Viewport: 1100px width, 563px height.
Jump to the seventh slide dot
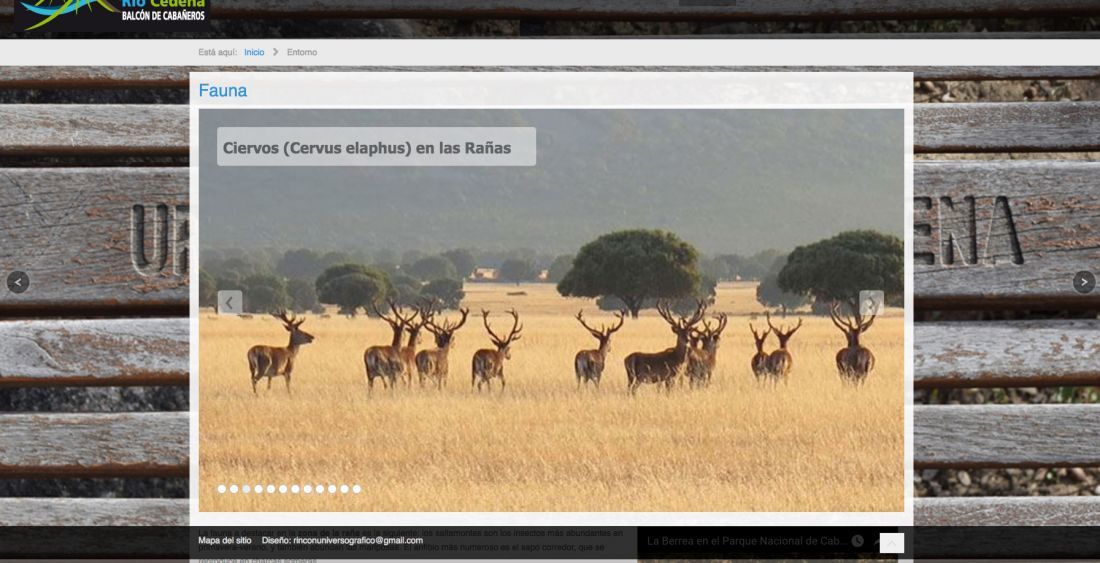295,489
